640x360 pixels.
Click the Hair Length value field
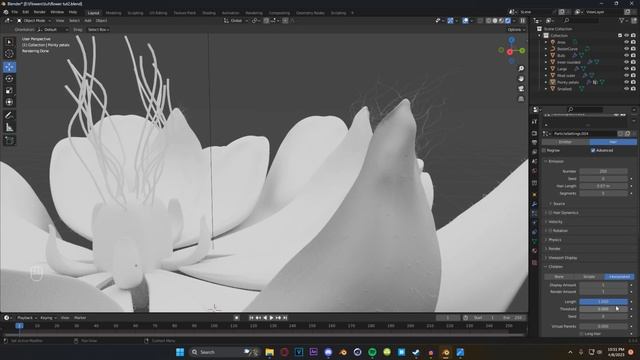[x=603, y=186]
